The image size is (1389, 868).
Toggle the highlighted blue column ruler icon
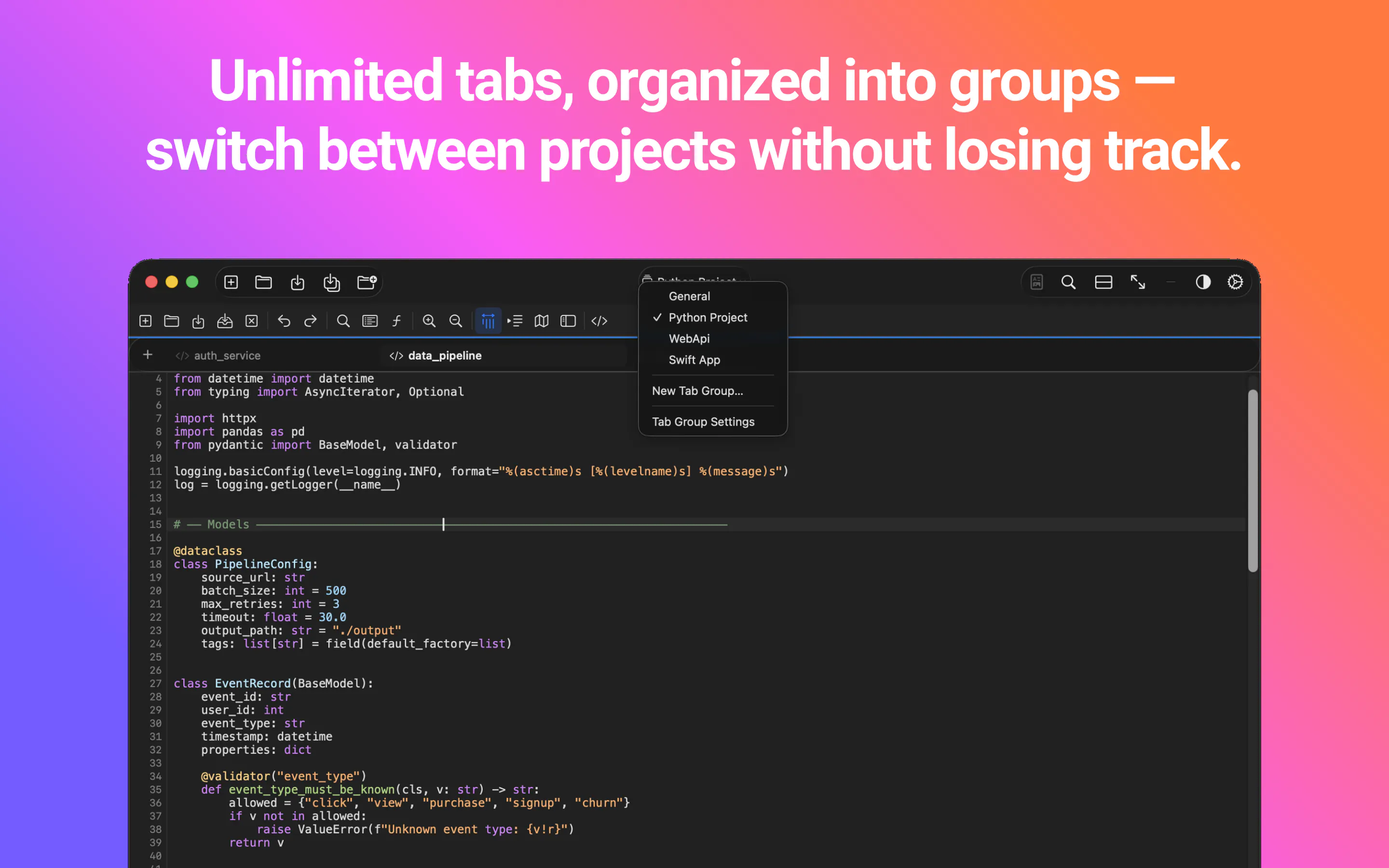pyautogui.click(x=489, y=321)
